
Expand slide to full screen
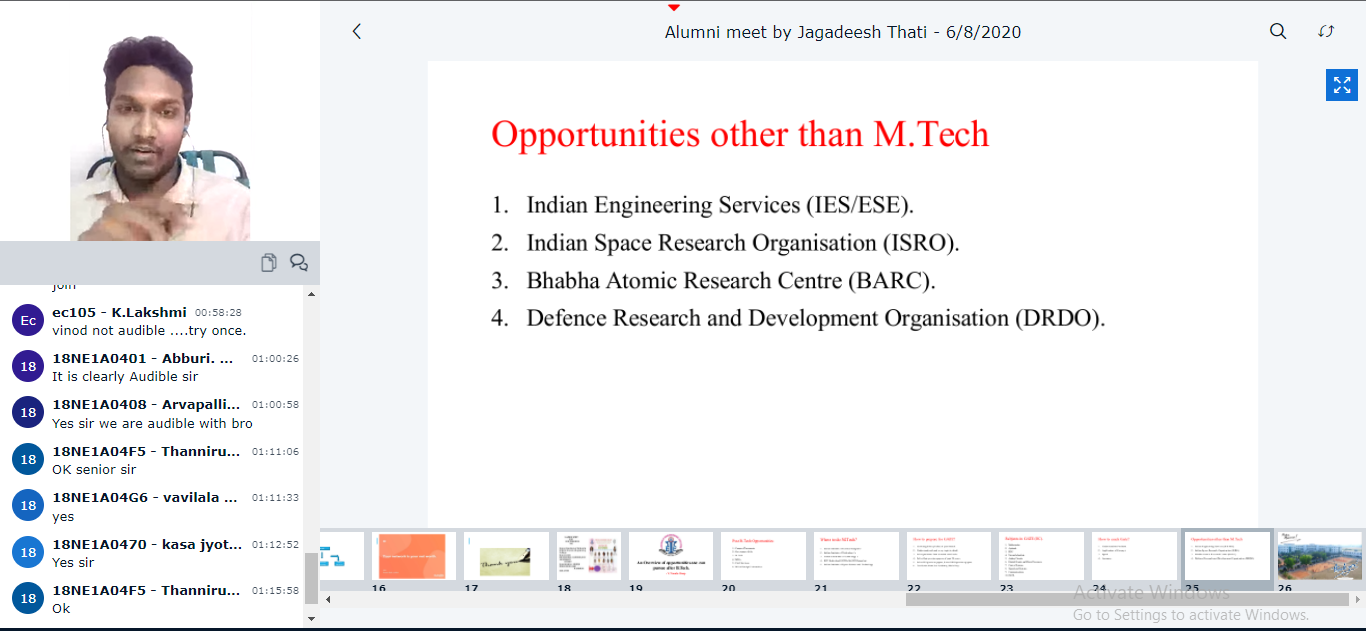(1342, 85)
